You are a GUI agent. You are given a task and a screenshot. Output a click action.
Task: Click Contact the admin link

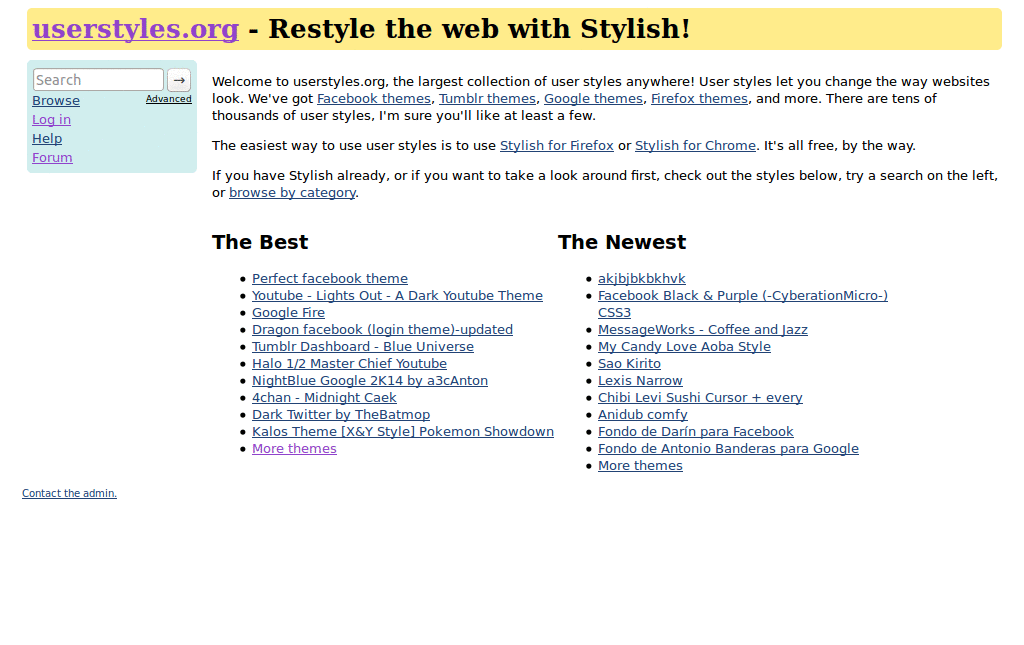point(69,494)
